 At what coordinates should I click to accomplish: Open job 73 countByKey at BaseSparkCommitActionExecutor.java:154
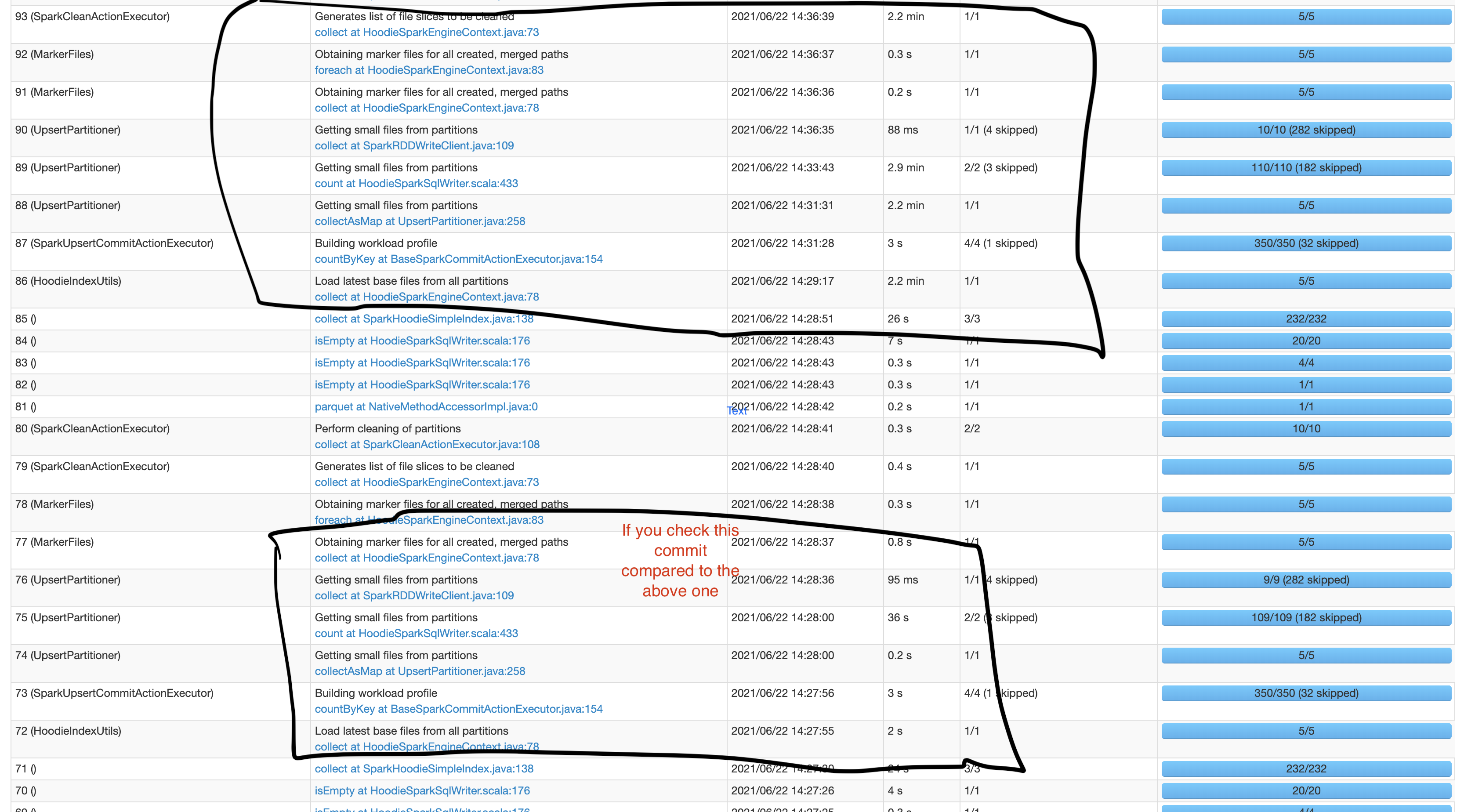pyautogui.click(x=458, y=709)
